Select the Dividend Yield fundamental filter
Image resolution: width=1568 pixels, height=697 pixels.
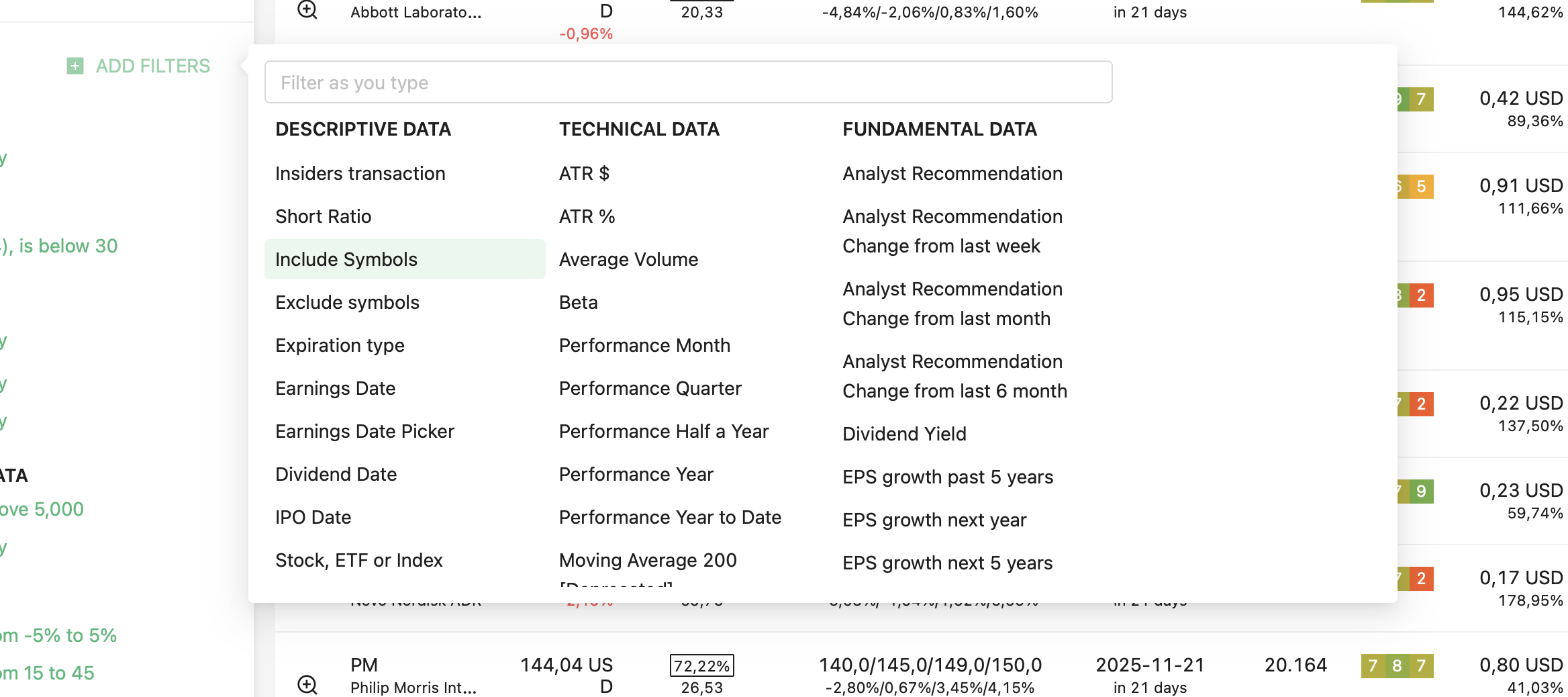click(904, 434)
